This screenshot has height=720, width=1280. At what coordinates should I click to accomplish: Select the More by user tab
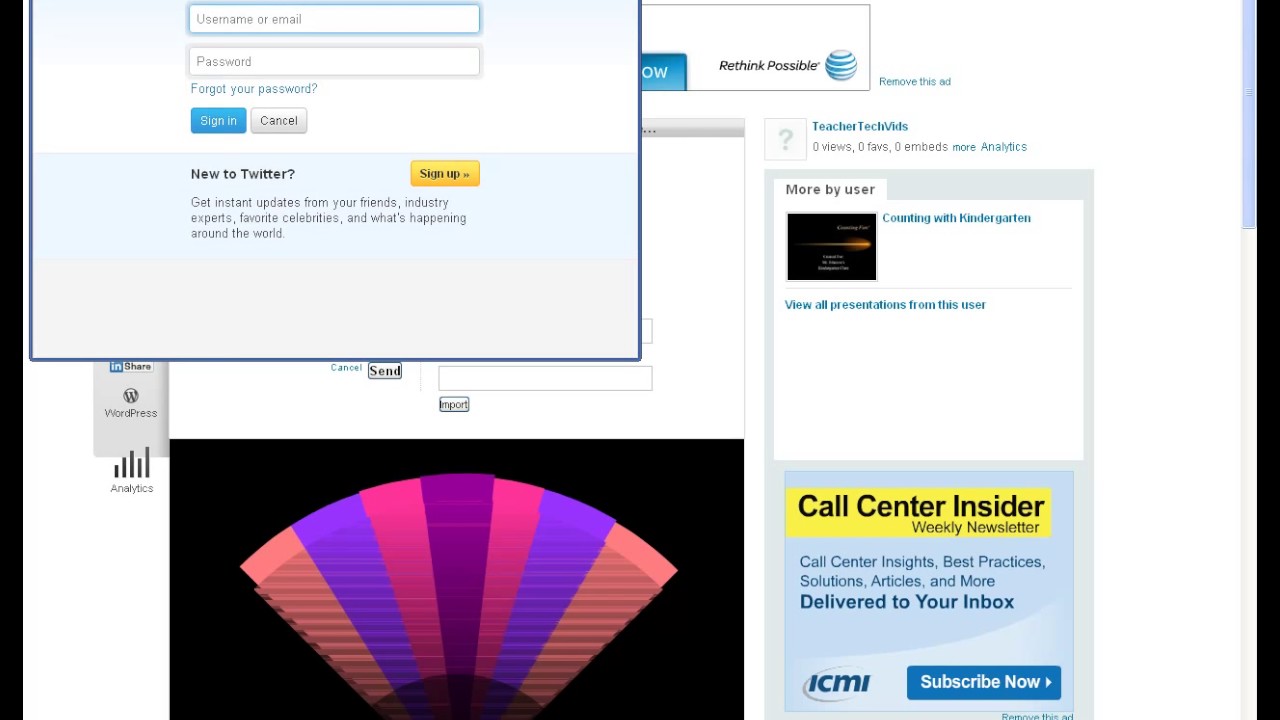pos(830,189)
